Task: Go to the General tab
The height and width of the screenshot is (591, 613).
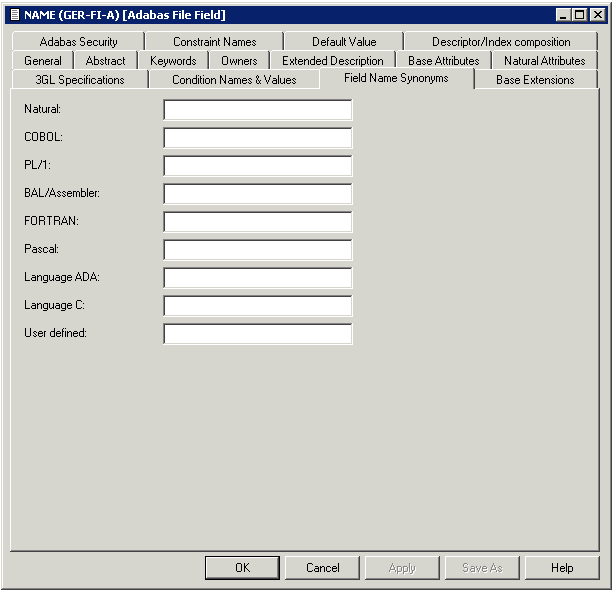Action: point(42,61)
